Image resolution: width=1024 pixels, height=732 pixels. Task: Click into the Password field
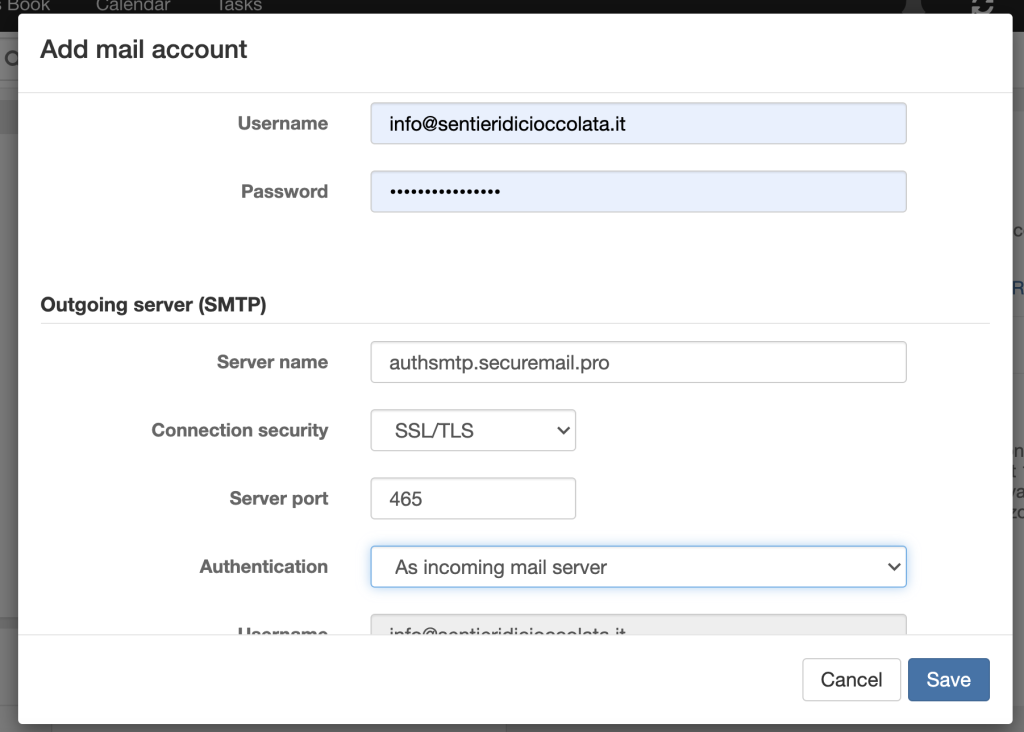click(637, 192)
